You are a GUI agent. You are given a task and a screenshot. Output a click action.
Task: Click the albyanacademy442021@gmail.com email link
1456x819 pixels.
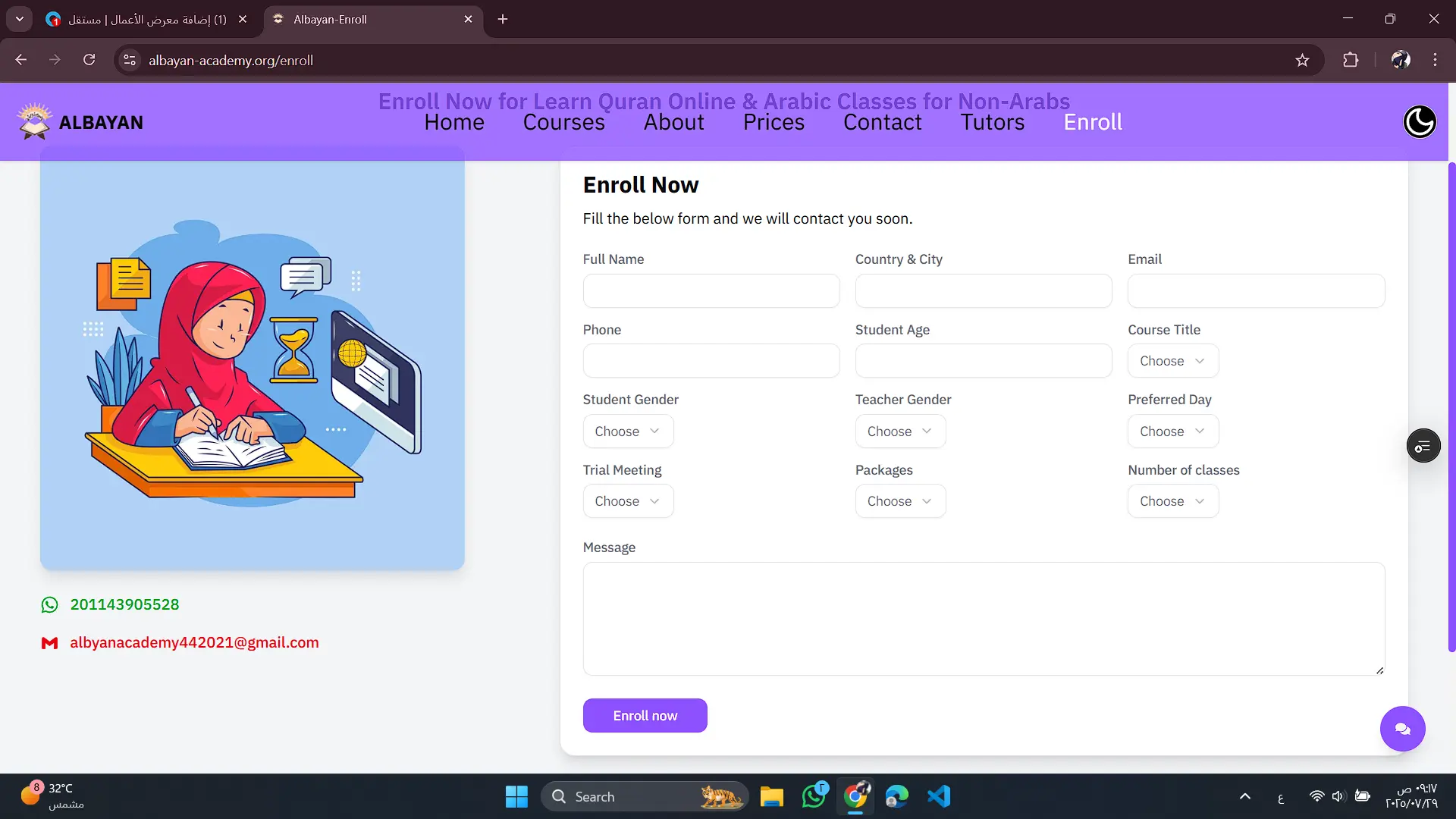coord(194,643)
